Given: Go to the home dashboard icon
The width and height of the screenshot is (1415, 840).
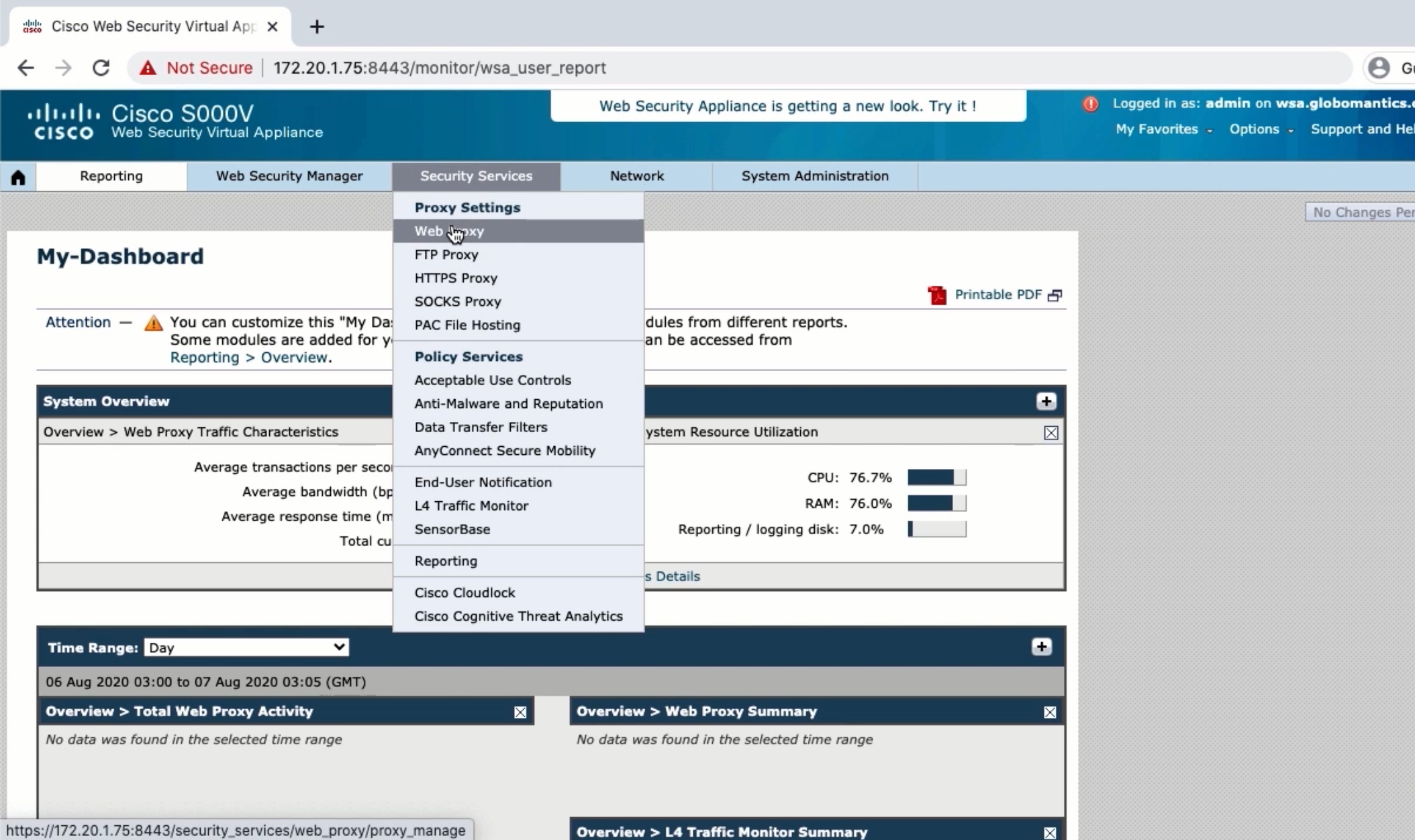Looking at the screenshot, I should 18,177.
